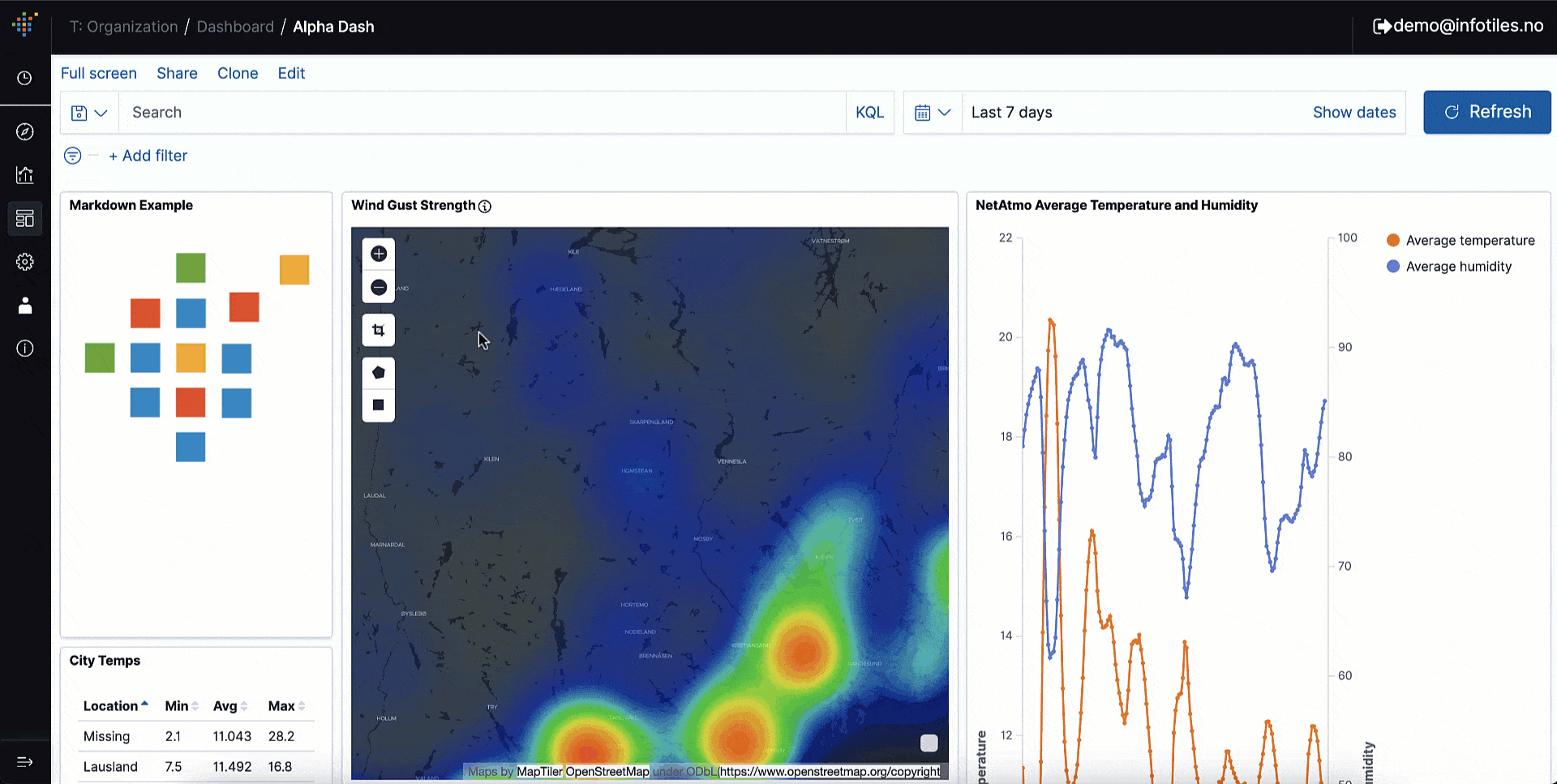Open the recently viewed clock icon
This screenshot has width=1557, height=784.
[x=25, y=78]
